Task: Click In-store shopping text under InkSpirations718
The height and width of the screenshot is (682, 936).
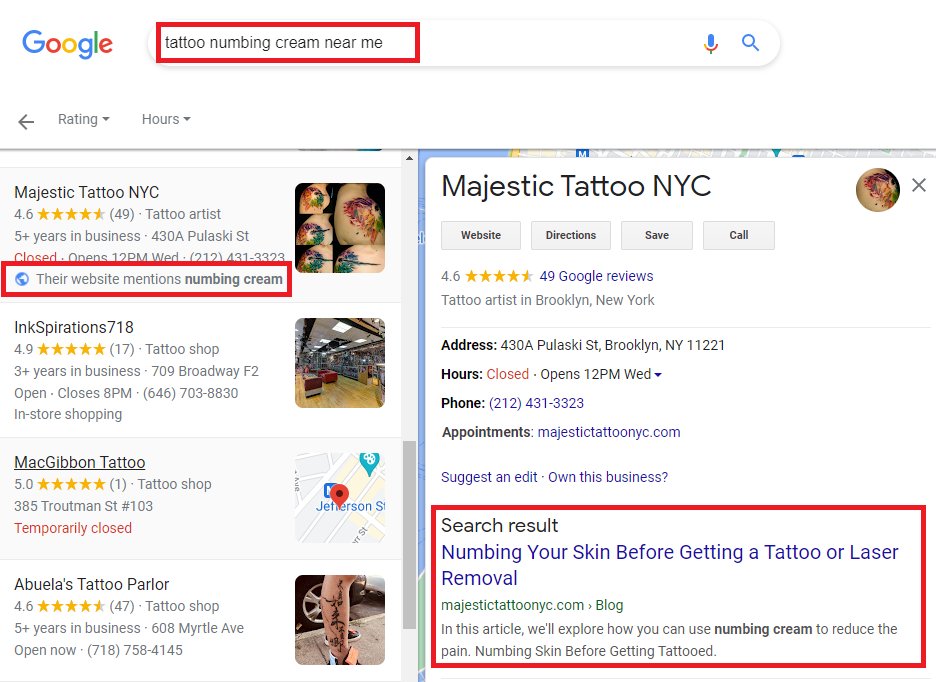Action: [68, 414]
